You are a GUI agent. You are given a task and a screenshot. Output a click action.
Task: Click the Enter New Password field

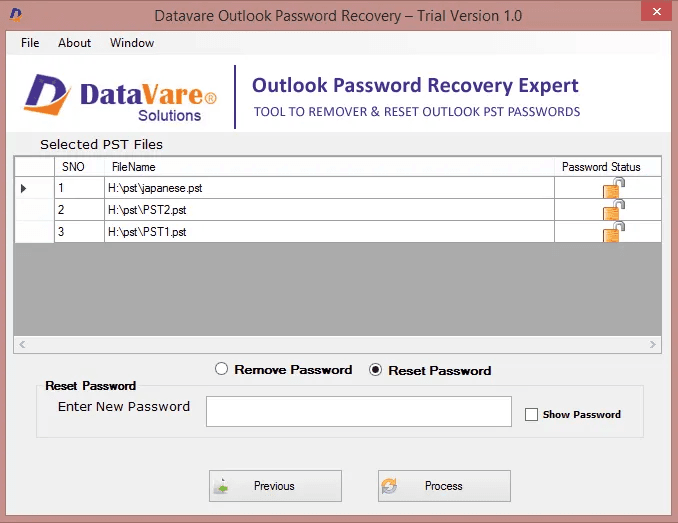coord(359,411)
